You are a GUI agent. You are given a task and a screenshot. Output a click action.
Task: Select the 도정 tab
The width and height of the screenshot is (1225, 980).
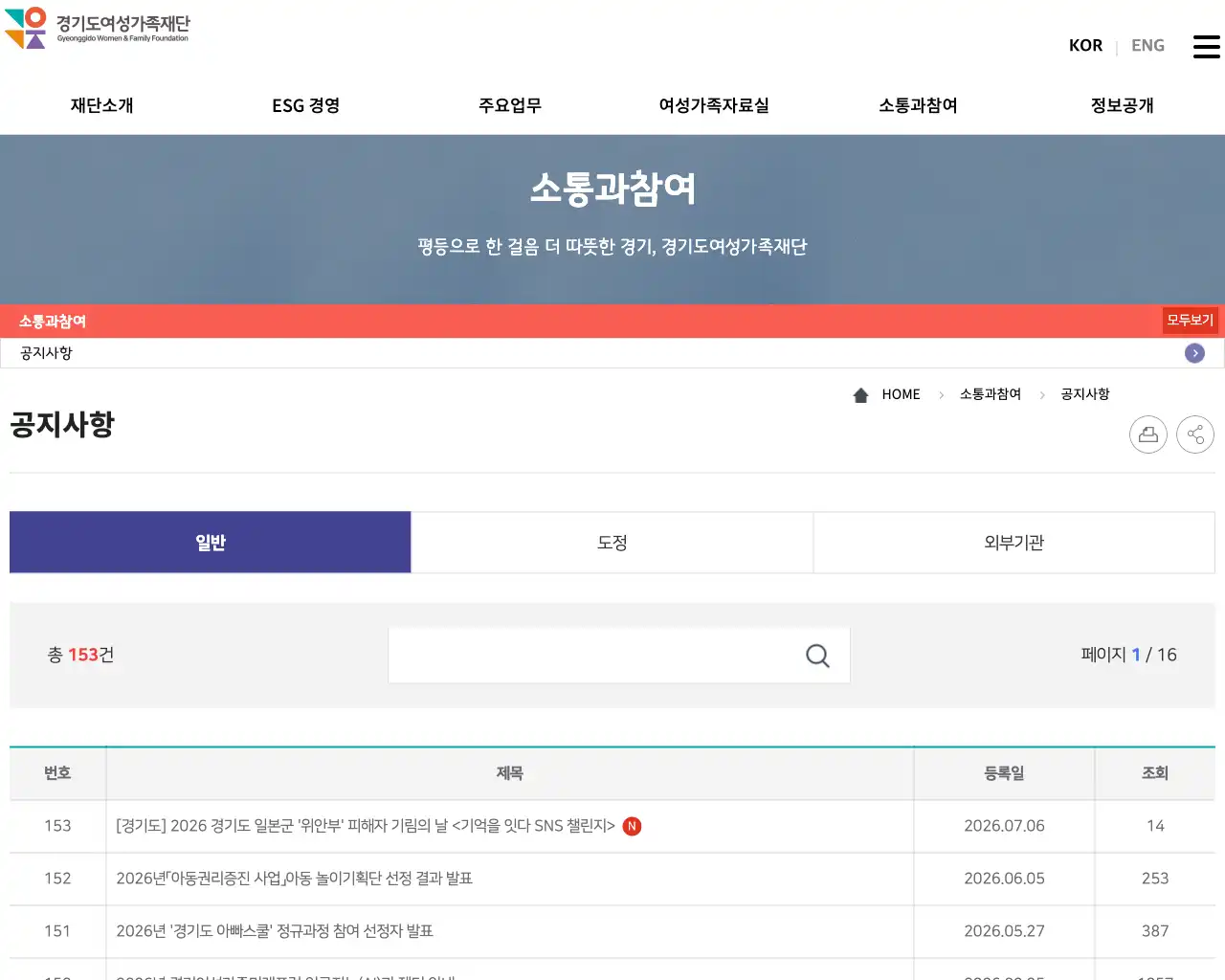612,543
